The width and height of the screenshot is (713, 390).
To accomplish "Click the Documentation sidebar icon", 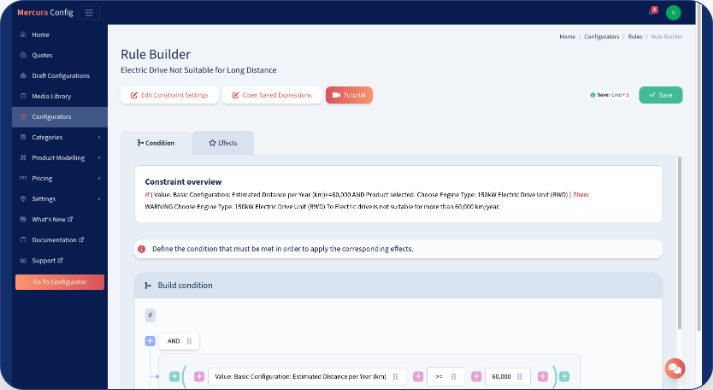I will [23, 240].
